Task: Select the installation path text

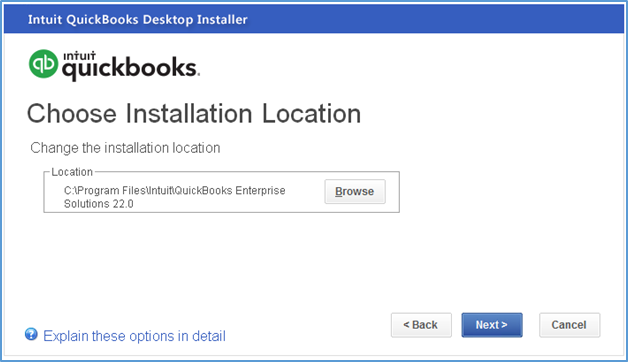Action: click(x=175, y=197)
